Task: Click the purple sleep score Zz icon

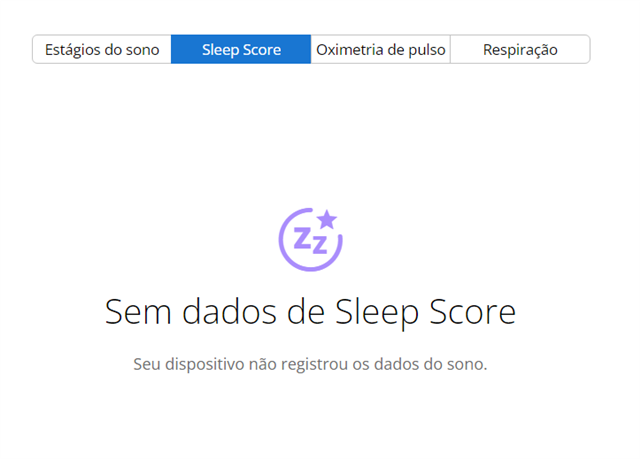Action: (x=311, y=239)
